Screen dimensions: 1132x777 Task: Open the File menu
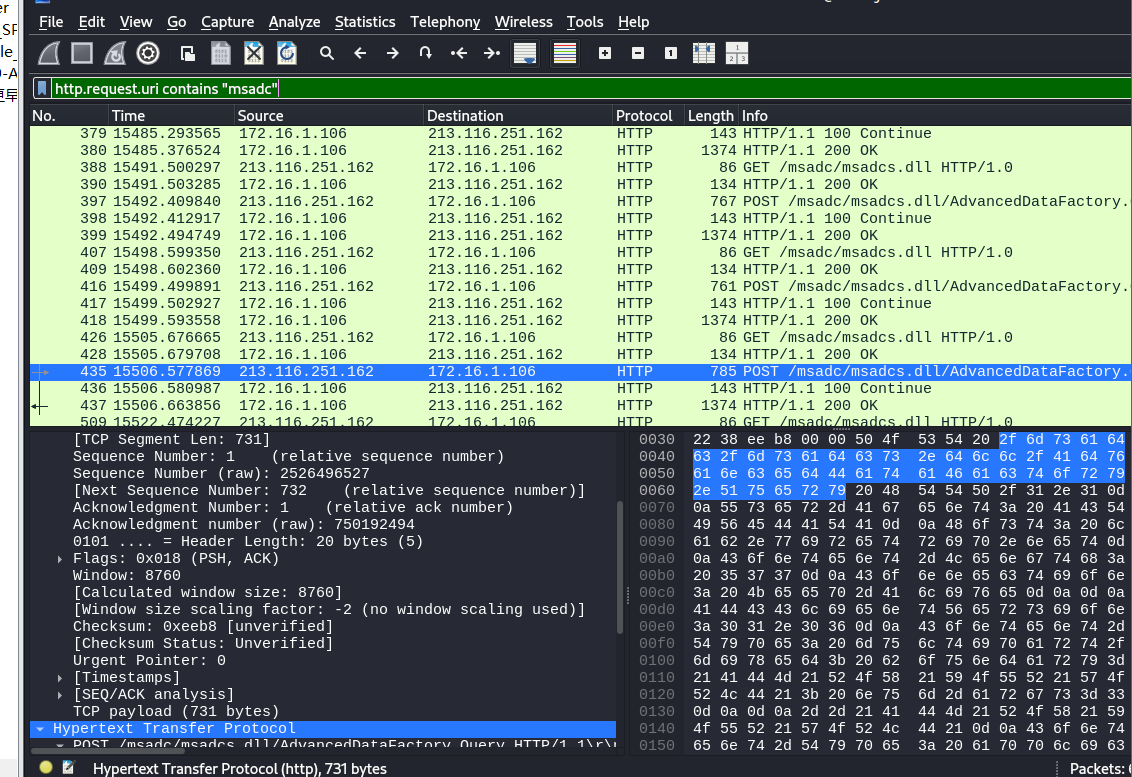pos(51,22)
